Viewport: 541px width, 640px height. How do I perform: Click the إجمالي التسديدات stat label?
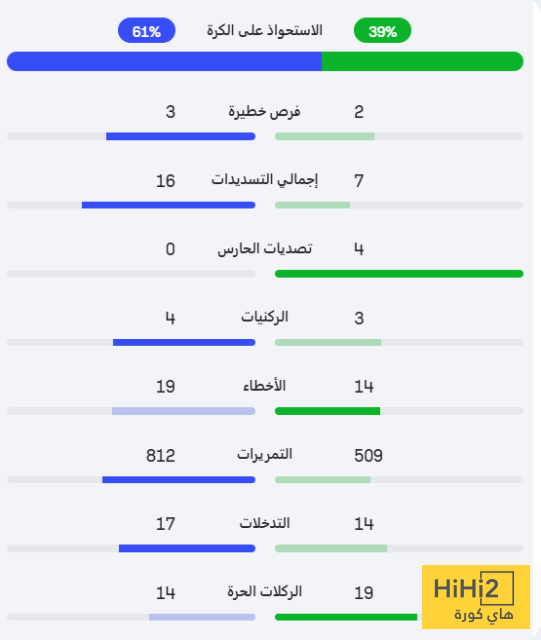(x=264, y=180)
